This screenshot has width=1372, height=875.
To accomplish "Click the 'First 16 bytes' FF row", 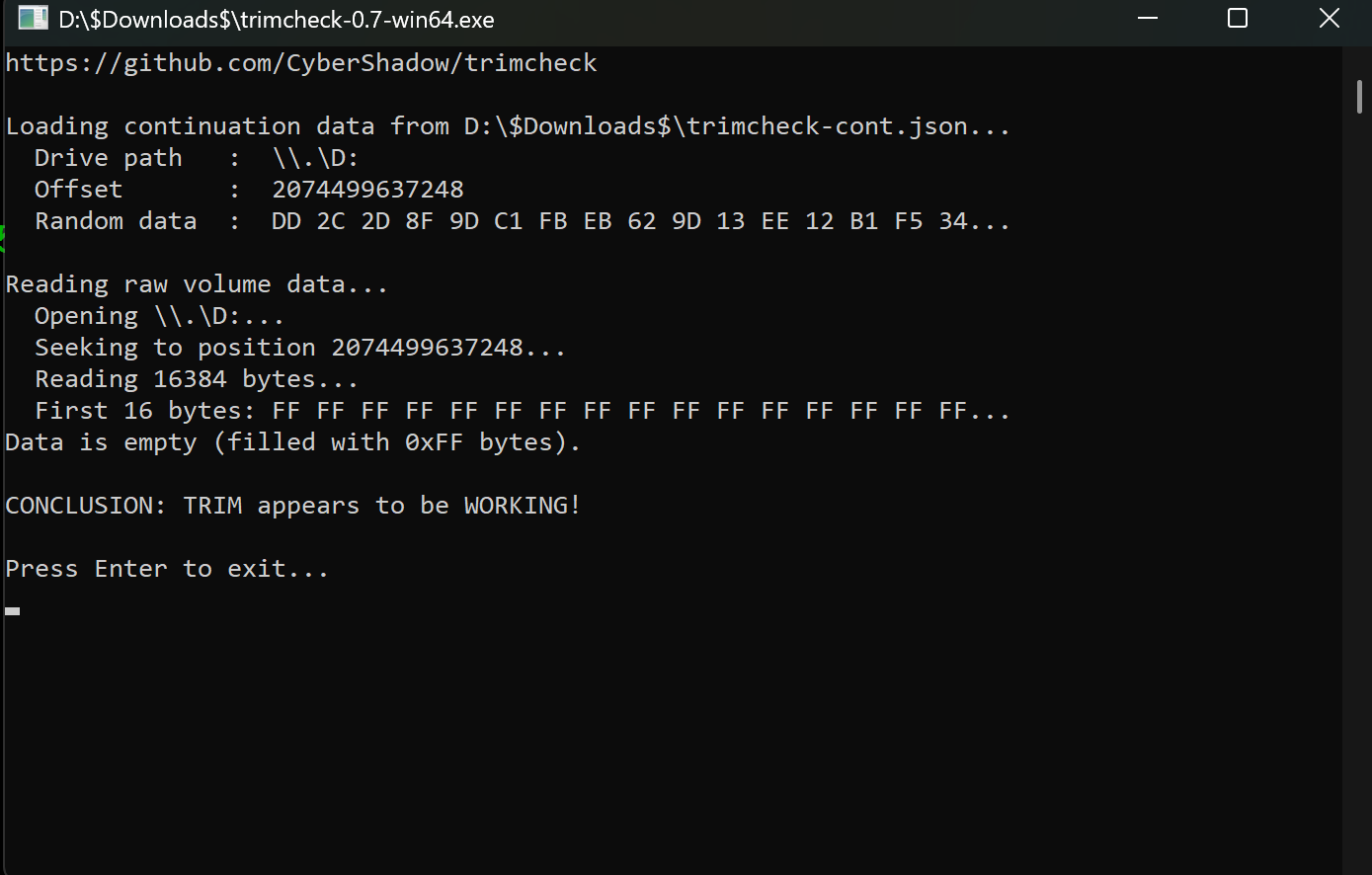I will pos(523,411).
